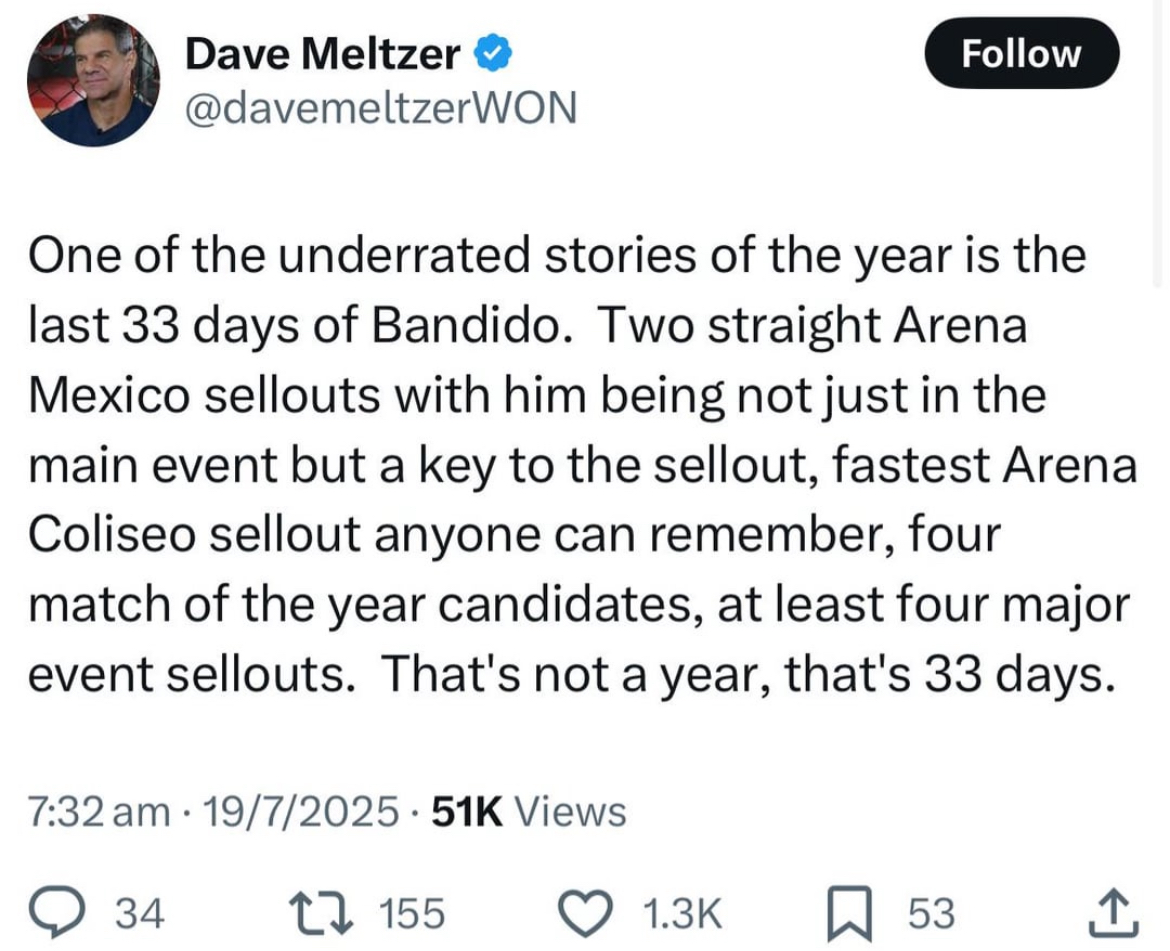
Task: Open the @davemeltzerWON handle link
Action: tap(383, 108)
